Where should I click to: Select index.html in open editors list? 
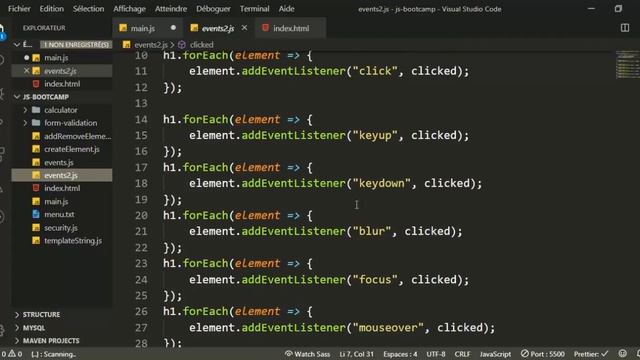62,84
